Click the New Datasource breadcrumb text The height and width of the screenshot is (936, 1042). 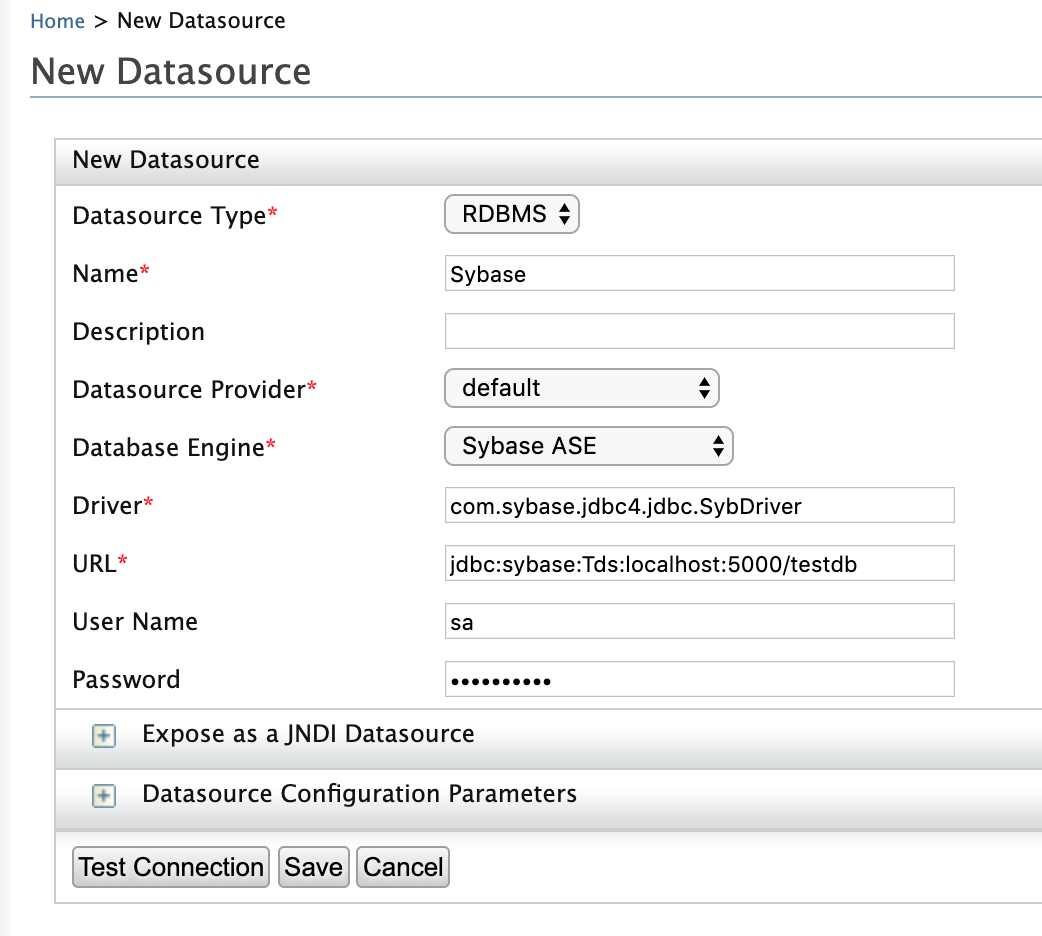[201, 21]
